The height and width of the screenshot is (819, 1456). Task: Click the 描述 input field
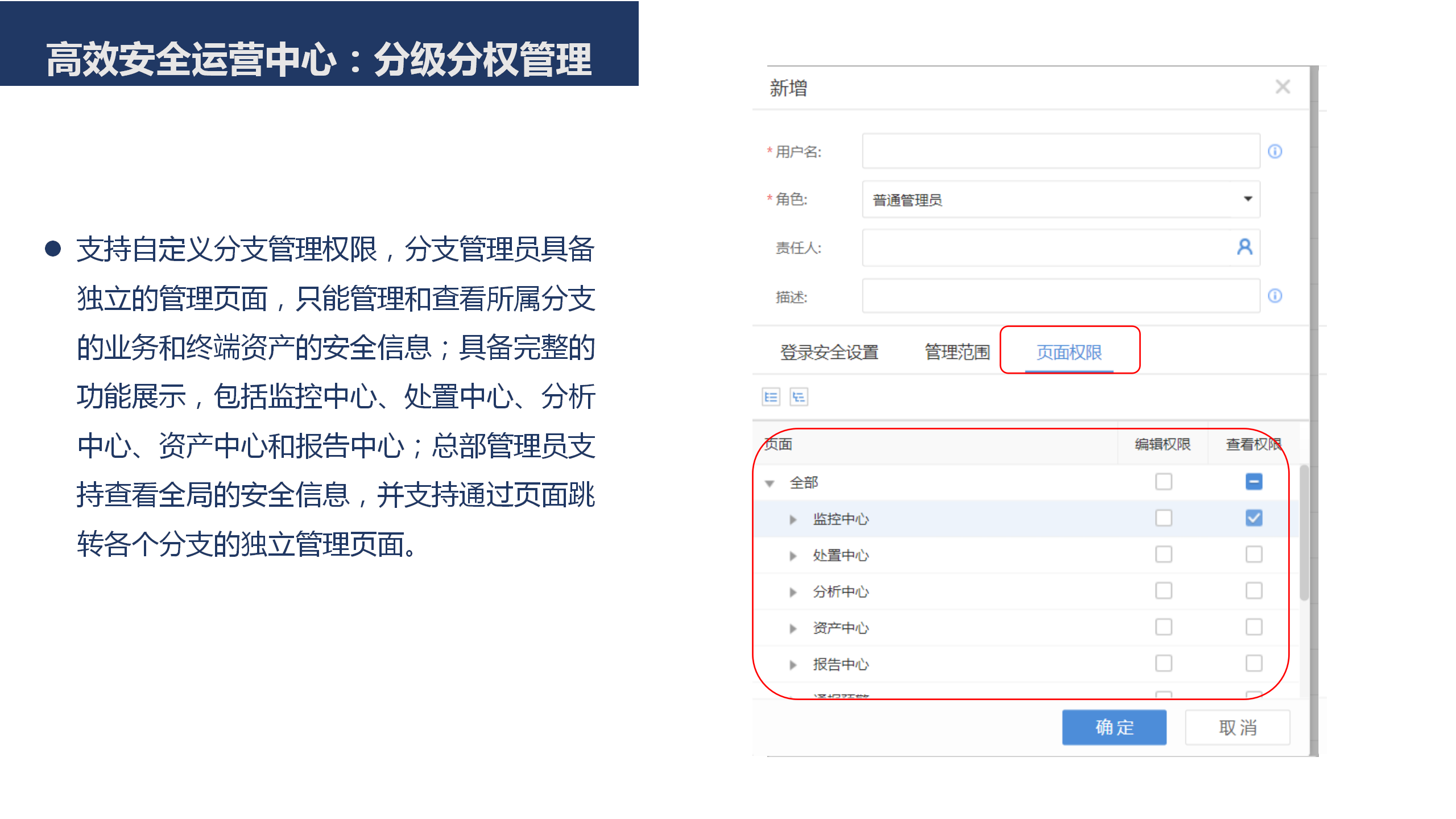1061,296
